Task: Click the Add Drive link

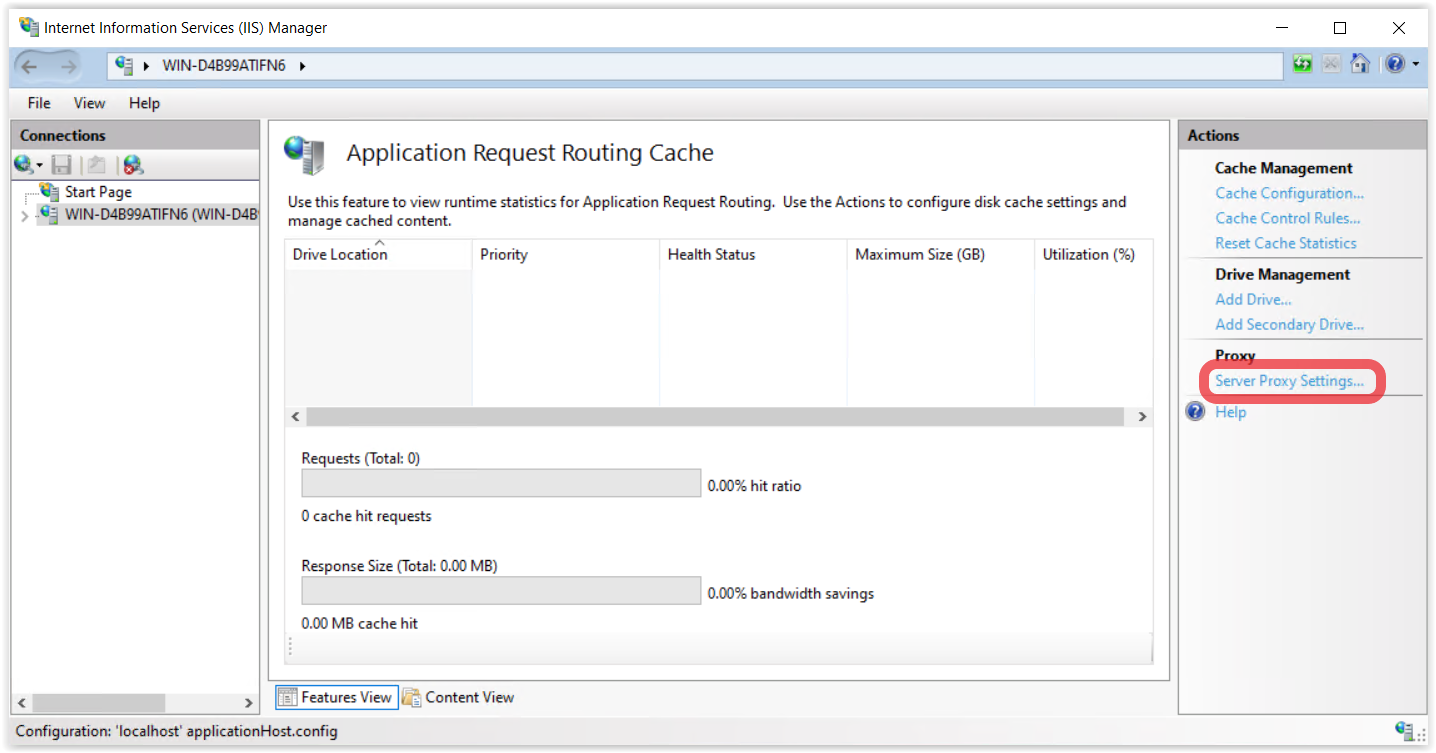Action: [1253, 299]
